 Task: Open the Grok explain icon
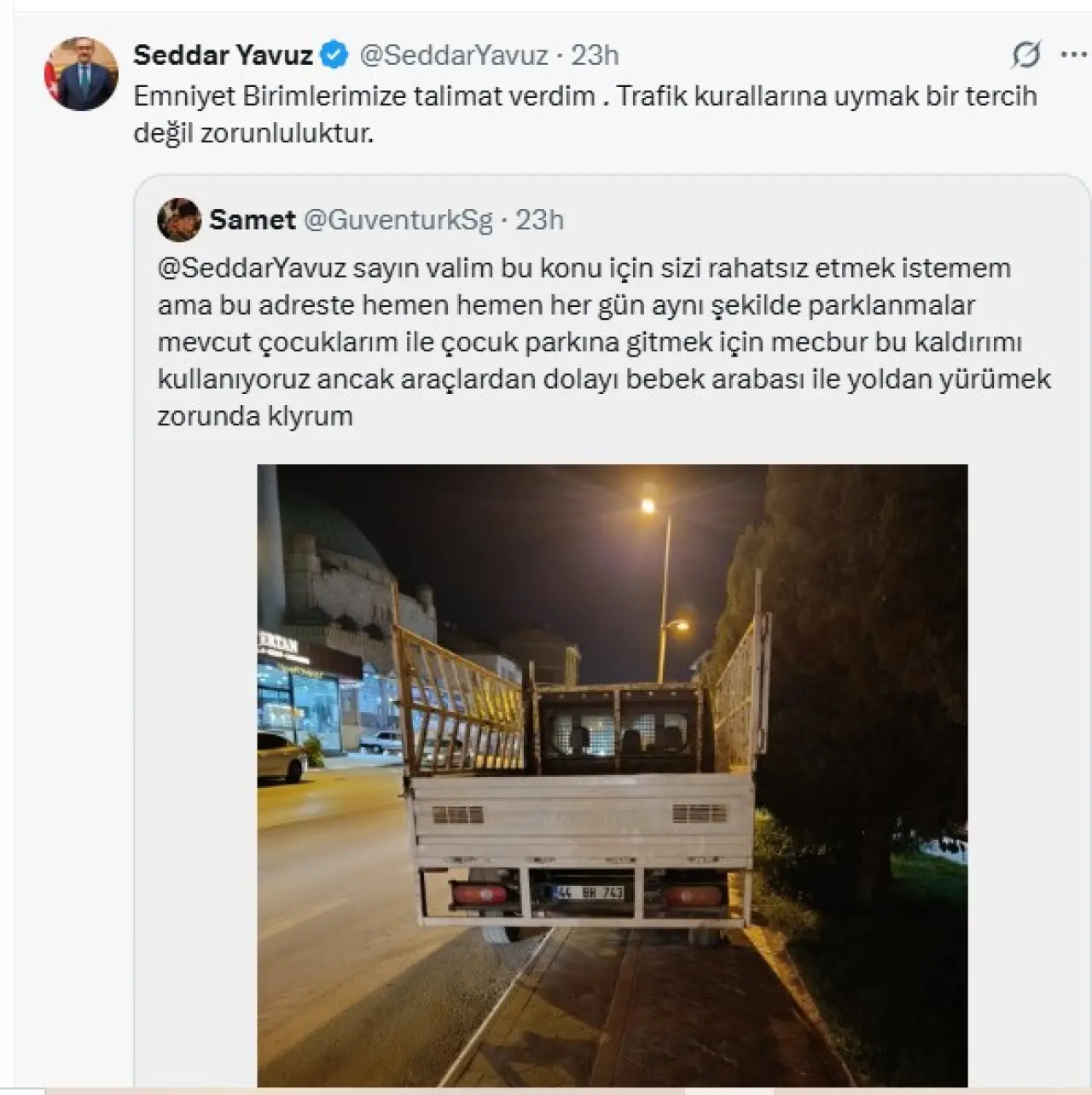(x=1025, y=55)
